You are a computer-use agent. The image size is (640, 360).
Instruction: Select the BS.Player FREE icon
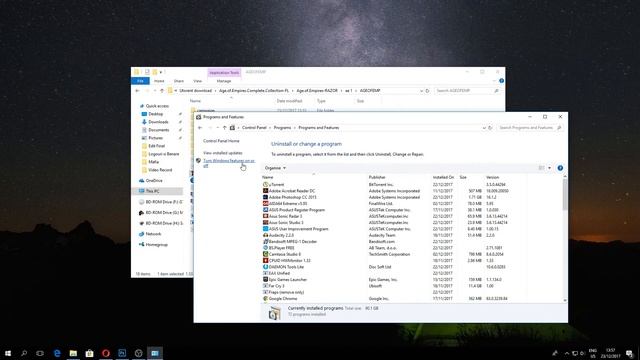click(265, 248)
